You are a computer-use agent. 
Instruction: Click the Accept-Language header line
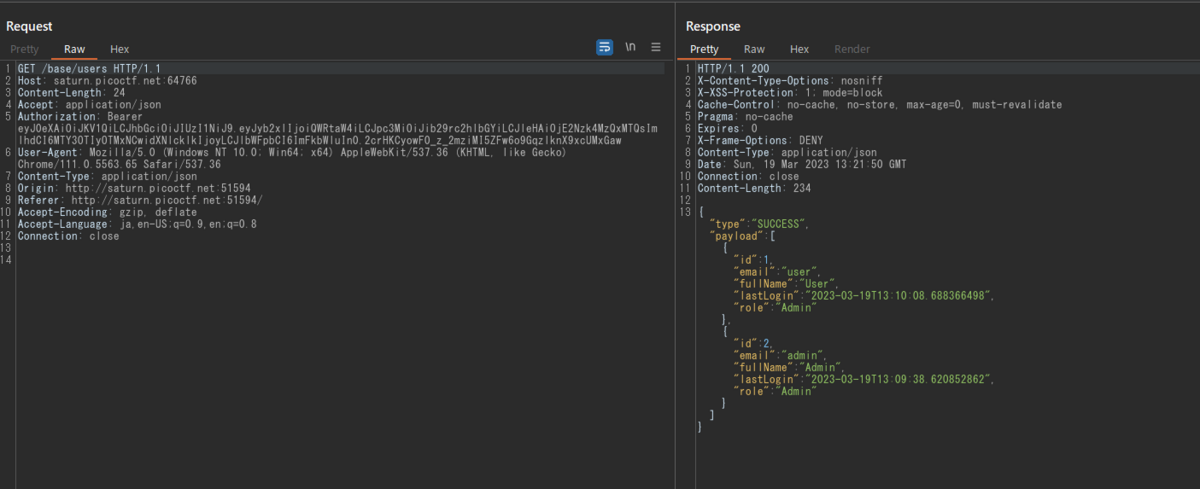pos(137,224)
